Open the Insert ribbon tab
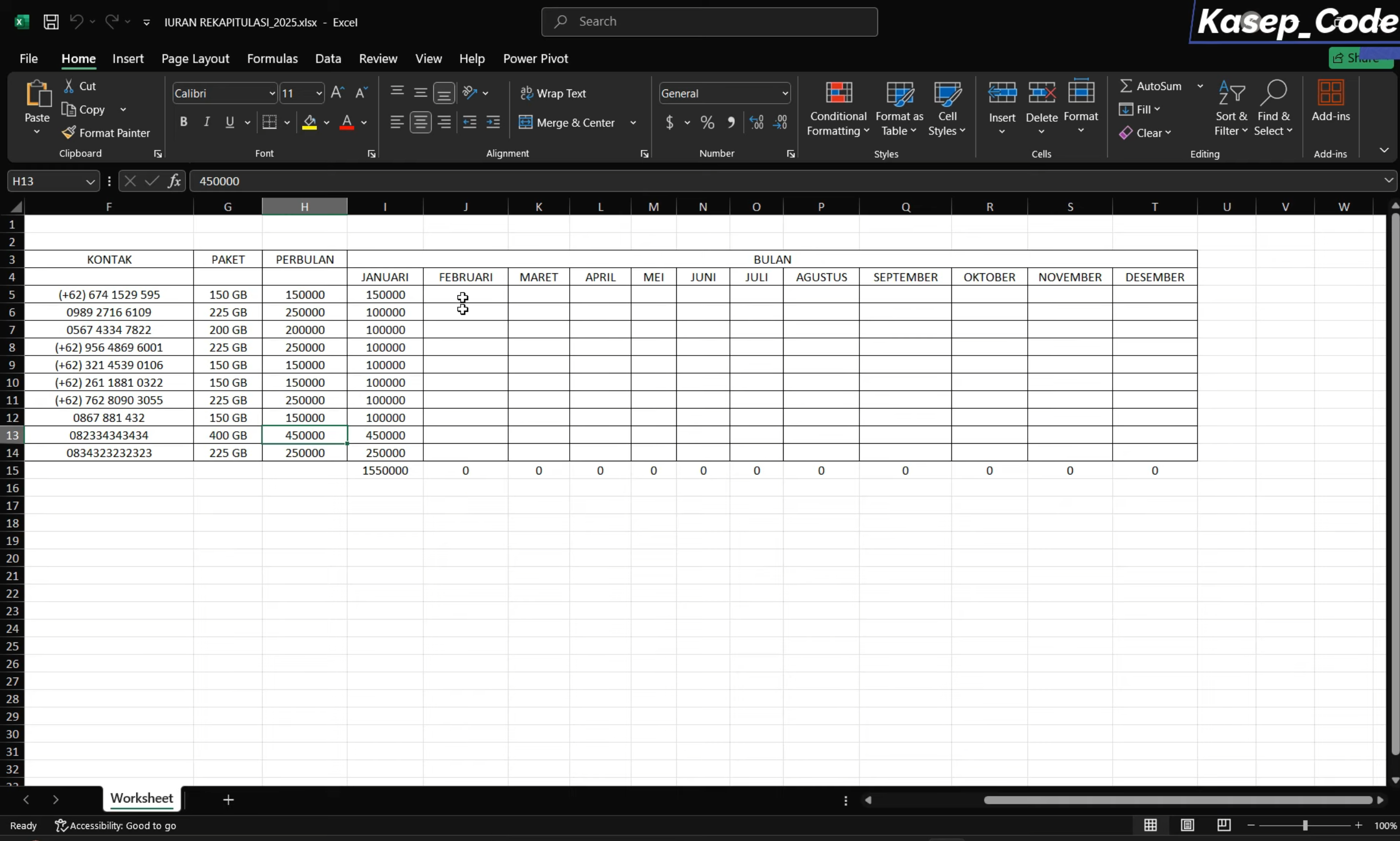This screenshot has height=841, width=1400. click(x=128, y=58)
